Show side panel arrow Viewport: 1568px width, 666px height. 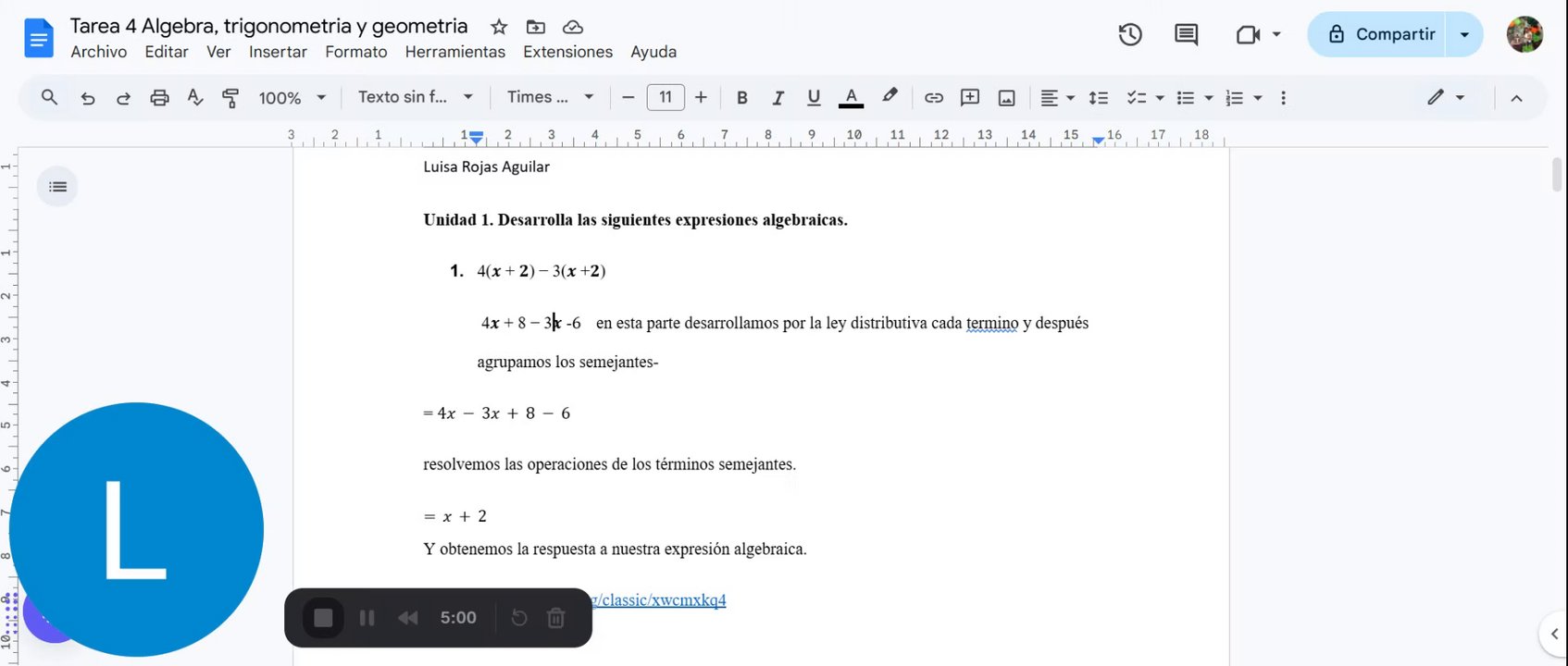point(1553,634)
